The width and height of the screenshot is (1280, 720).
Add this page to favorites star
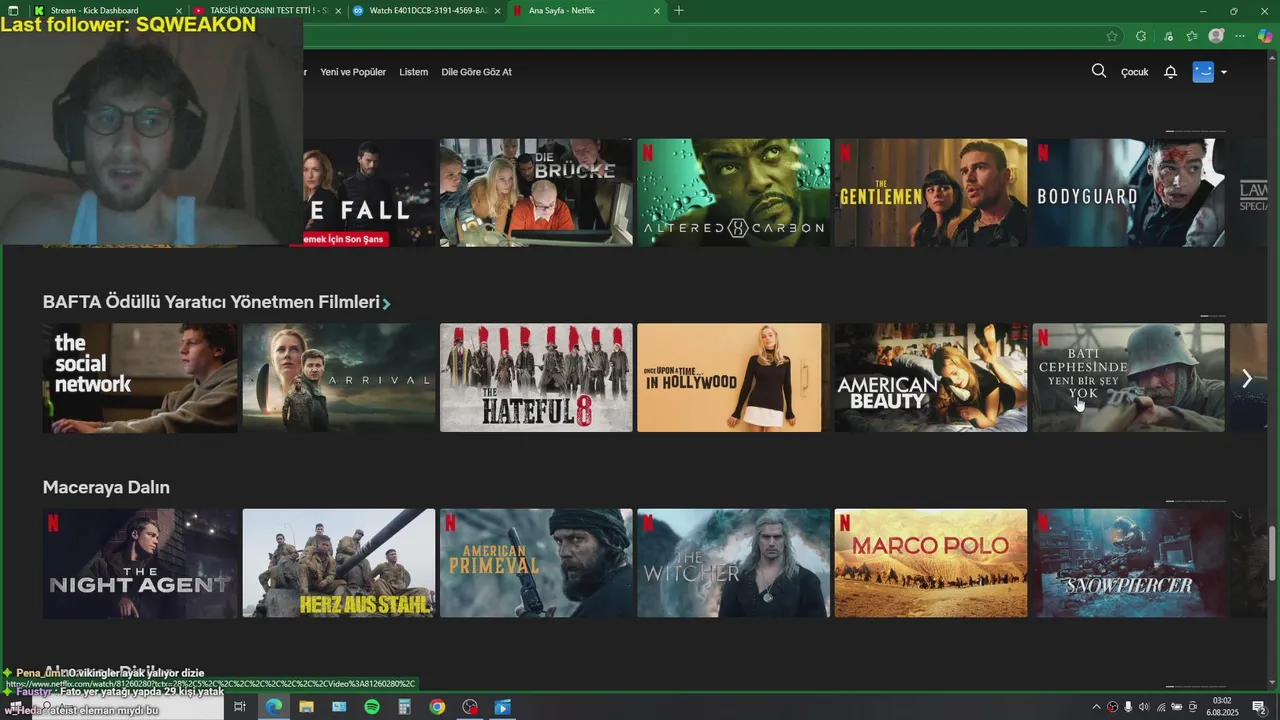click(1112, 36)
